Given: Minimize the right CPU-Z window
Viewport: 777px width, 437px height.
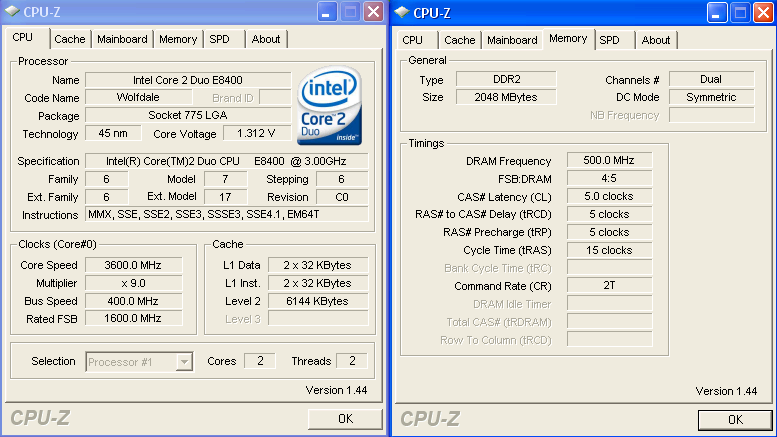Looking at the screenshot, I should [x=717, y=13].
